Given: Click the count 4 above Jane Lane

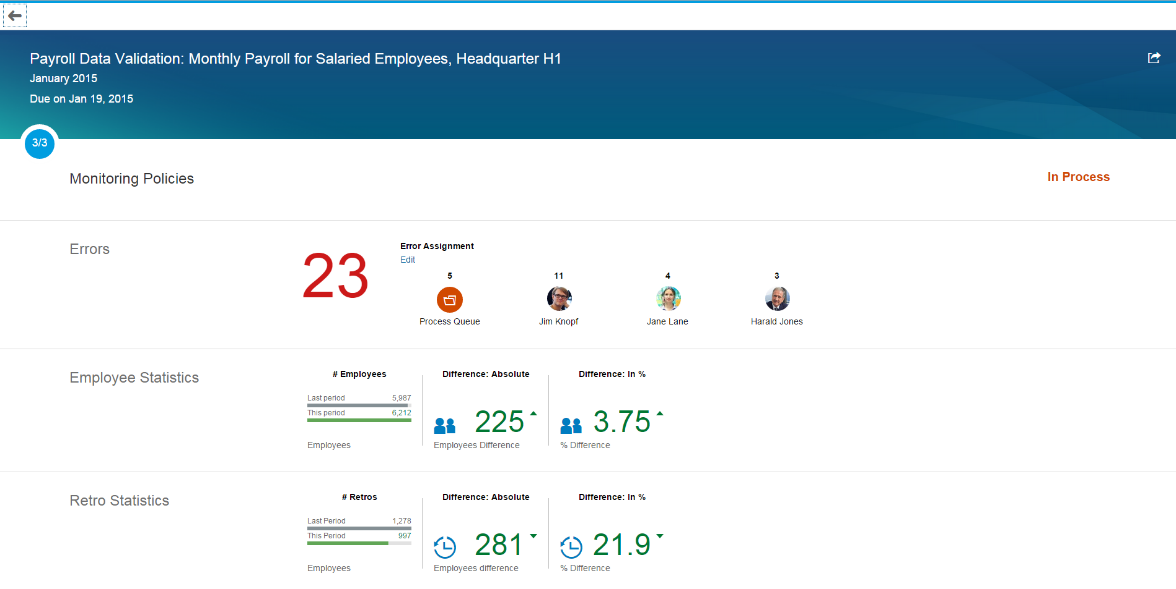Looking at the screenshot, I should 668,276.
